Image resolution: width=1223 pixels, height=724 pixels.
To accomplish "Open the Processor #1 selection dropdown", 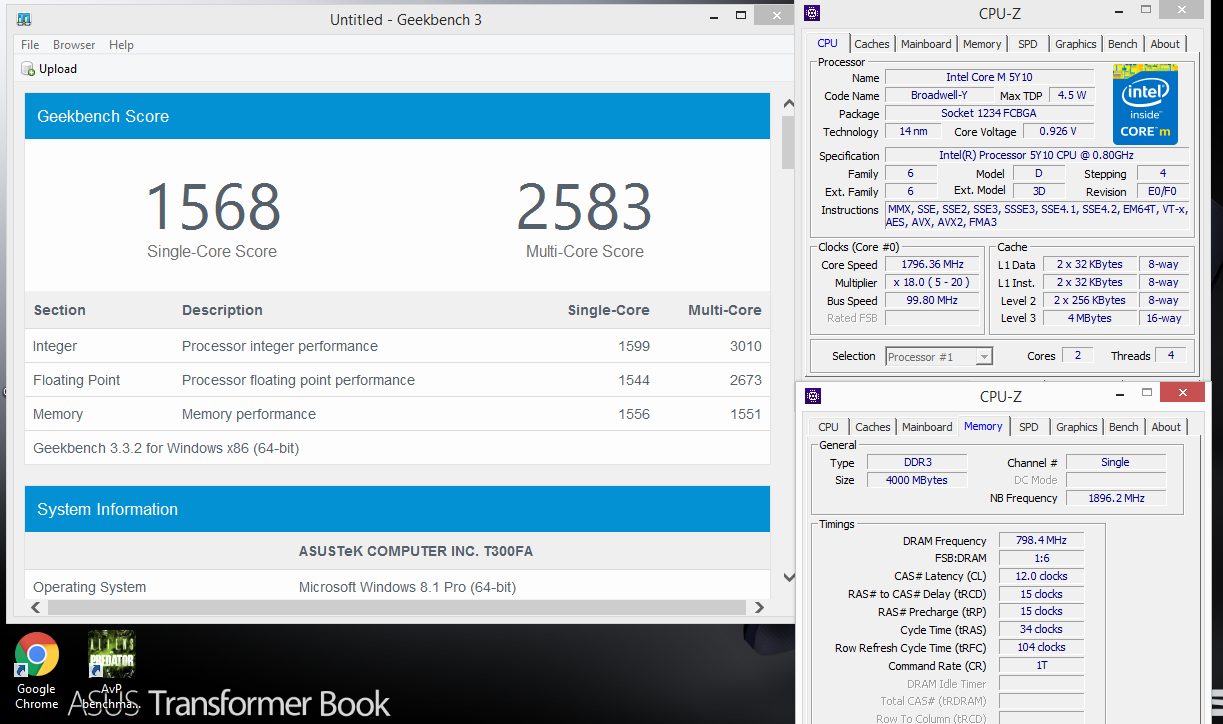I will click(x=939, y=356).
